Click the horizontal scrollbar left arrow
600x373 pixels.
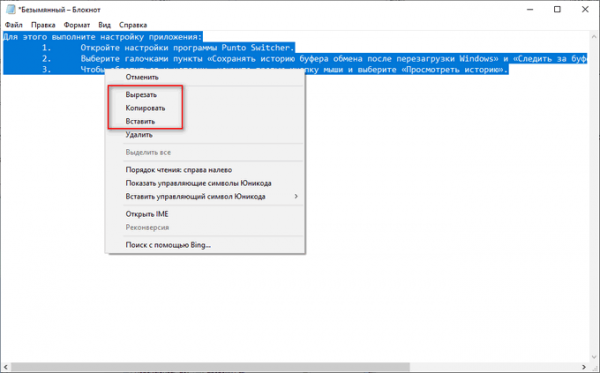(x=5, y=367)
